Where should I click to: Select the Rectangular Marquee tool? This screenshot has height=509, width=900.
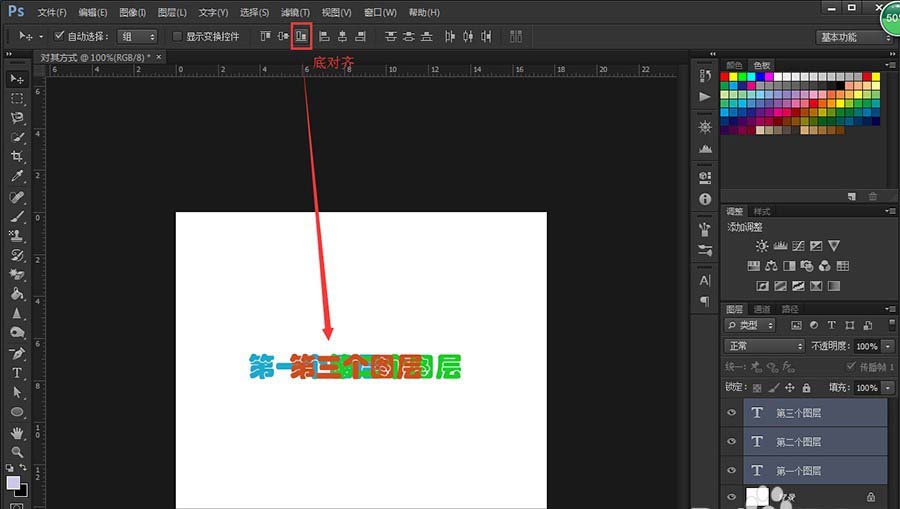pos(17,98)
